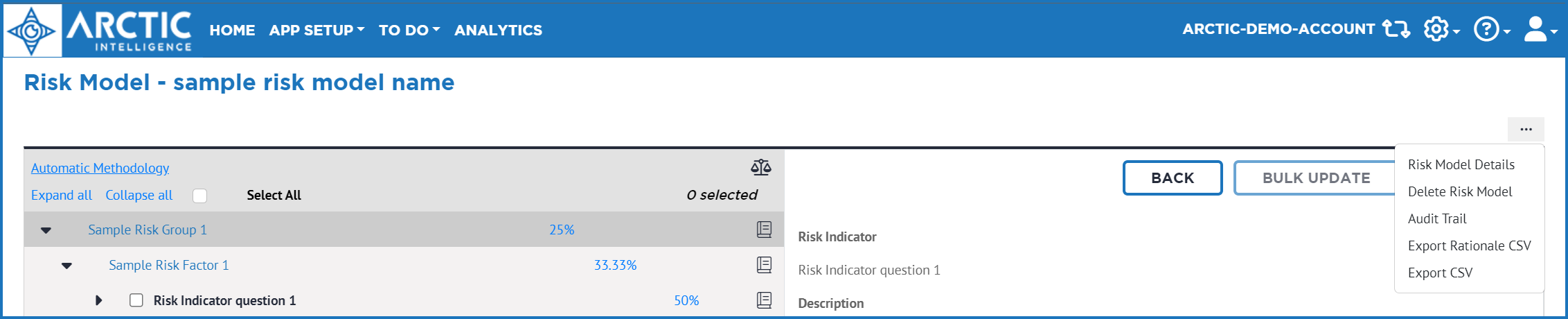Check the Risk Indicator question 1 checkbox
The image size is (1568, 319).
tap(136, 300)
